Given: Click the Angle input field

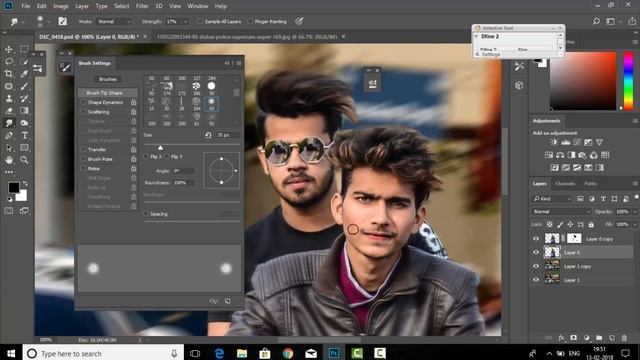Looking at the screenshot, I should 183,171.
